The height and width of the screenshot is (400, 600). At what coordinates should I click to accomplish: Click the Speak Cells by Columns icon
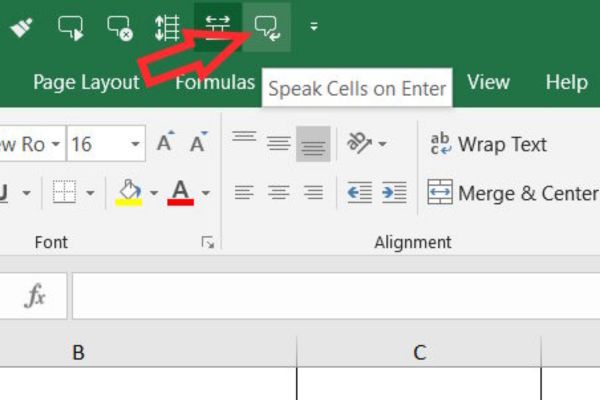tap(217, 27)
